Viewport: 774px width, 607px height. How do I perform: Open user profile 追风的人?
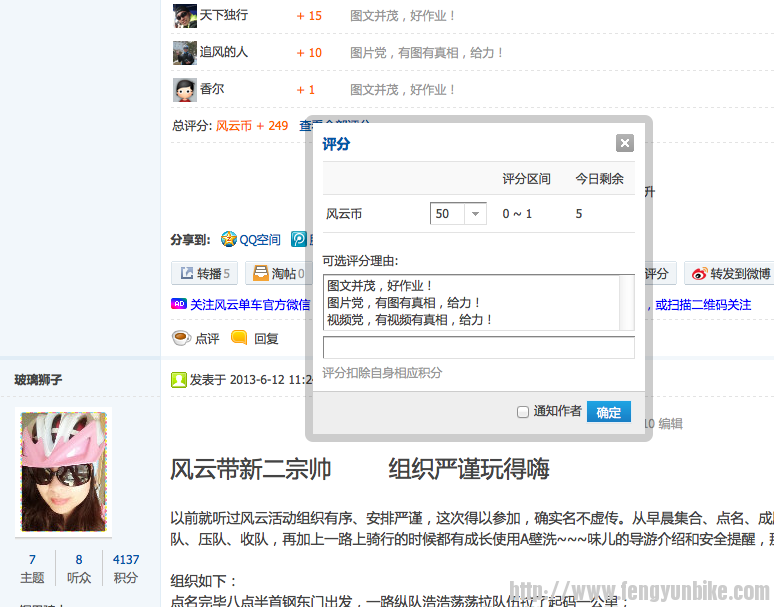click(224, 52)
